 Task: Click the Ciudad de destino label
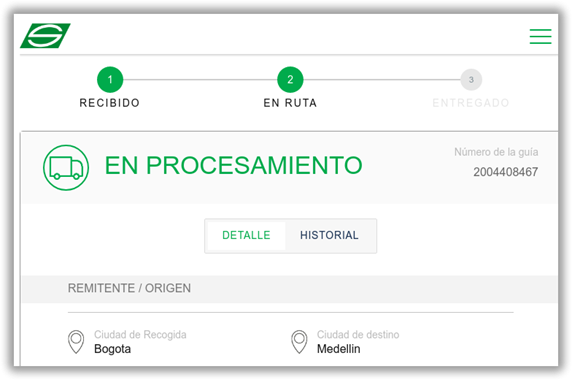coord(358,334)
